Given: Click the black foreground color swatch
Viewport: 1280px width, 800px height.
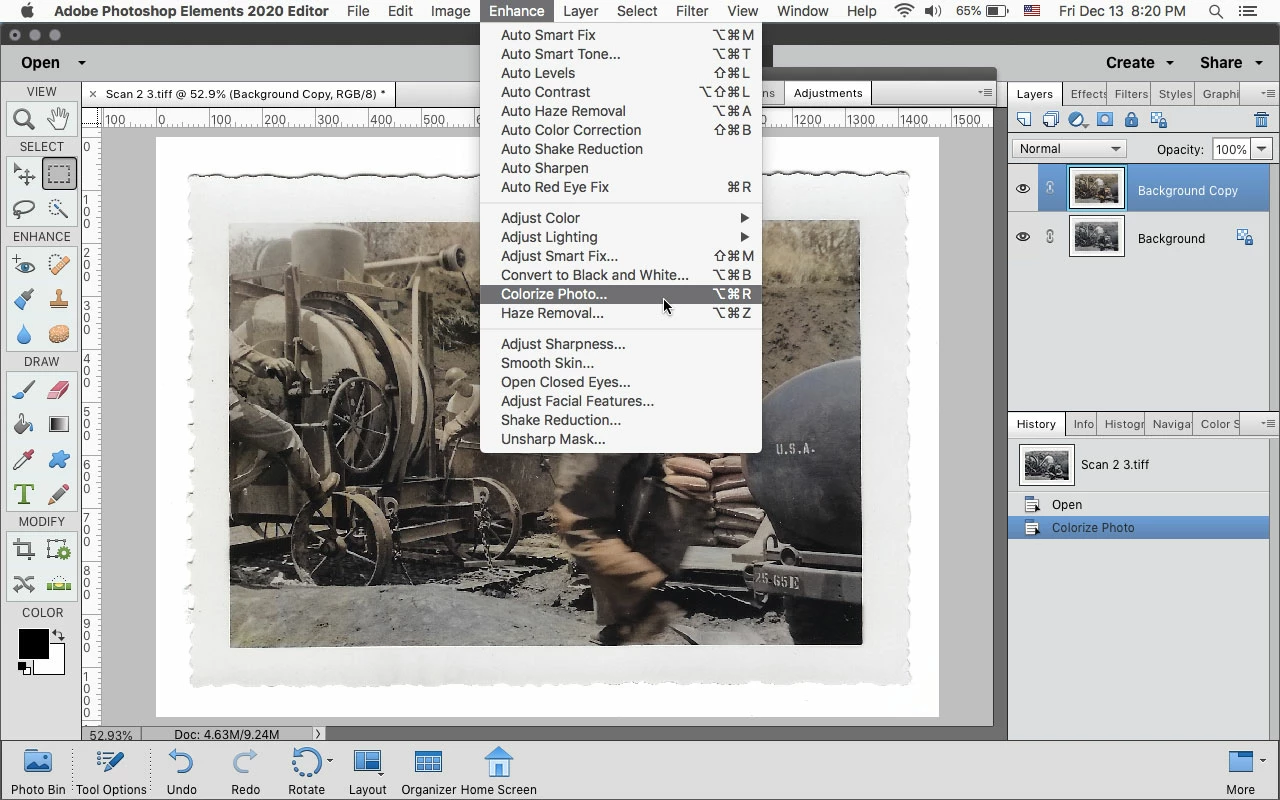Looking at the screenshot, I should click(x=32, y=643).
